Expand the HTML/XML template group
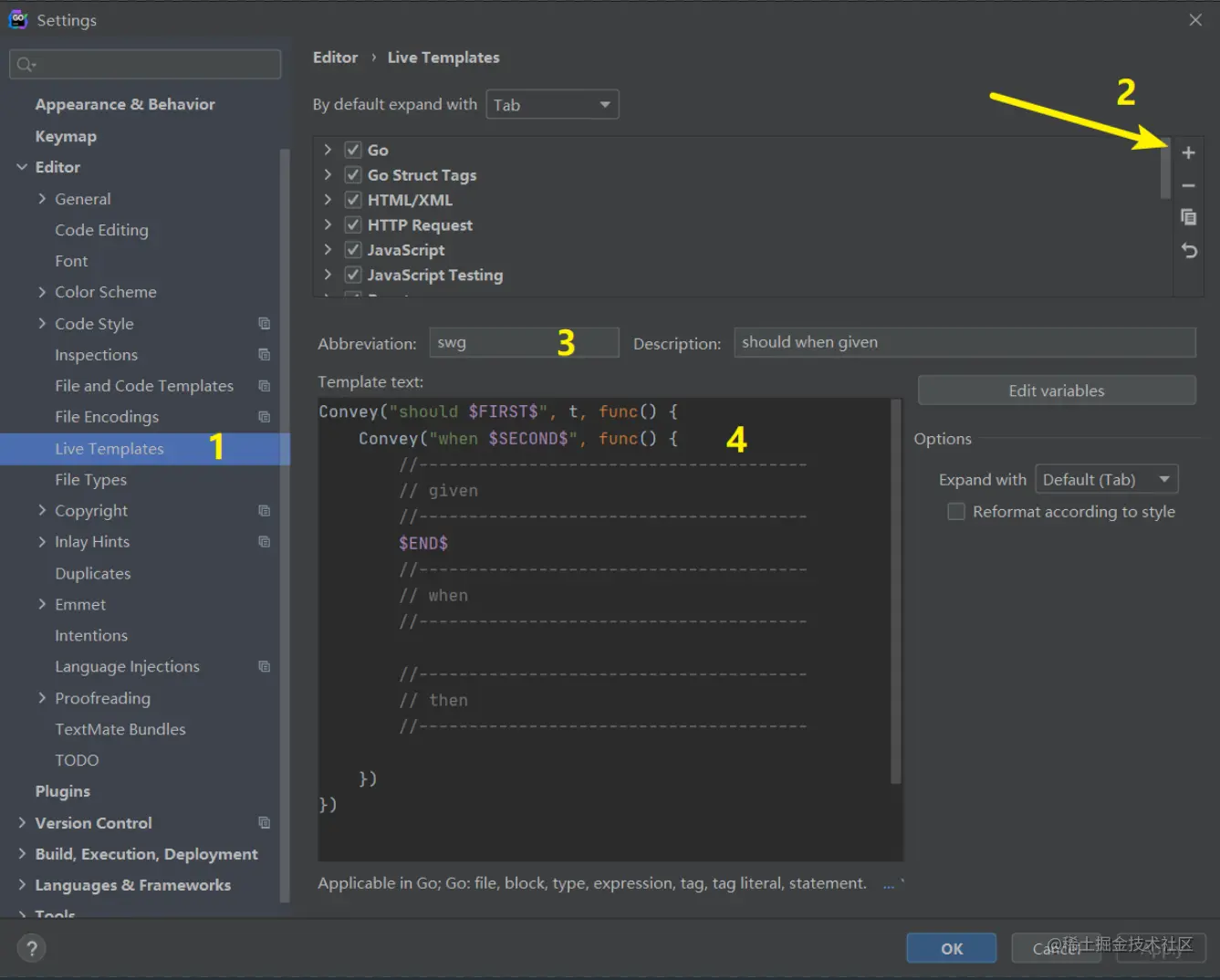Image resolution: width=1220 pixels, height=980 pixels. 328,199
